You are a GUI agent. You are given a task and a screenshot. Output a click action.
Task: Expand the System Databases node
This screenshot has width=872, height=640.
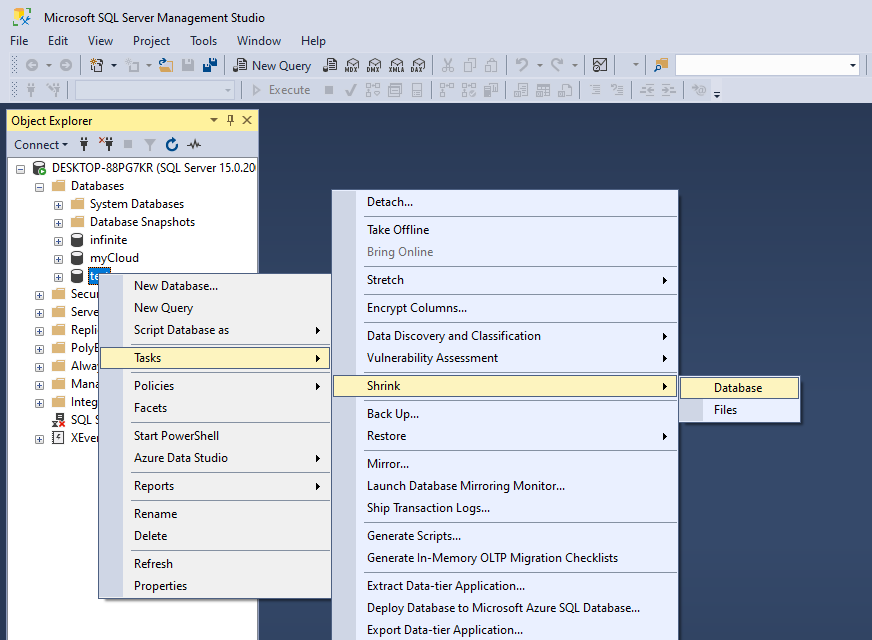point(58,205)
